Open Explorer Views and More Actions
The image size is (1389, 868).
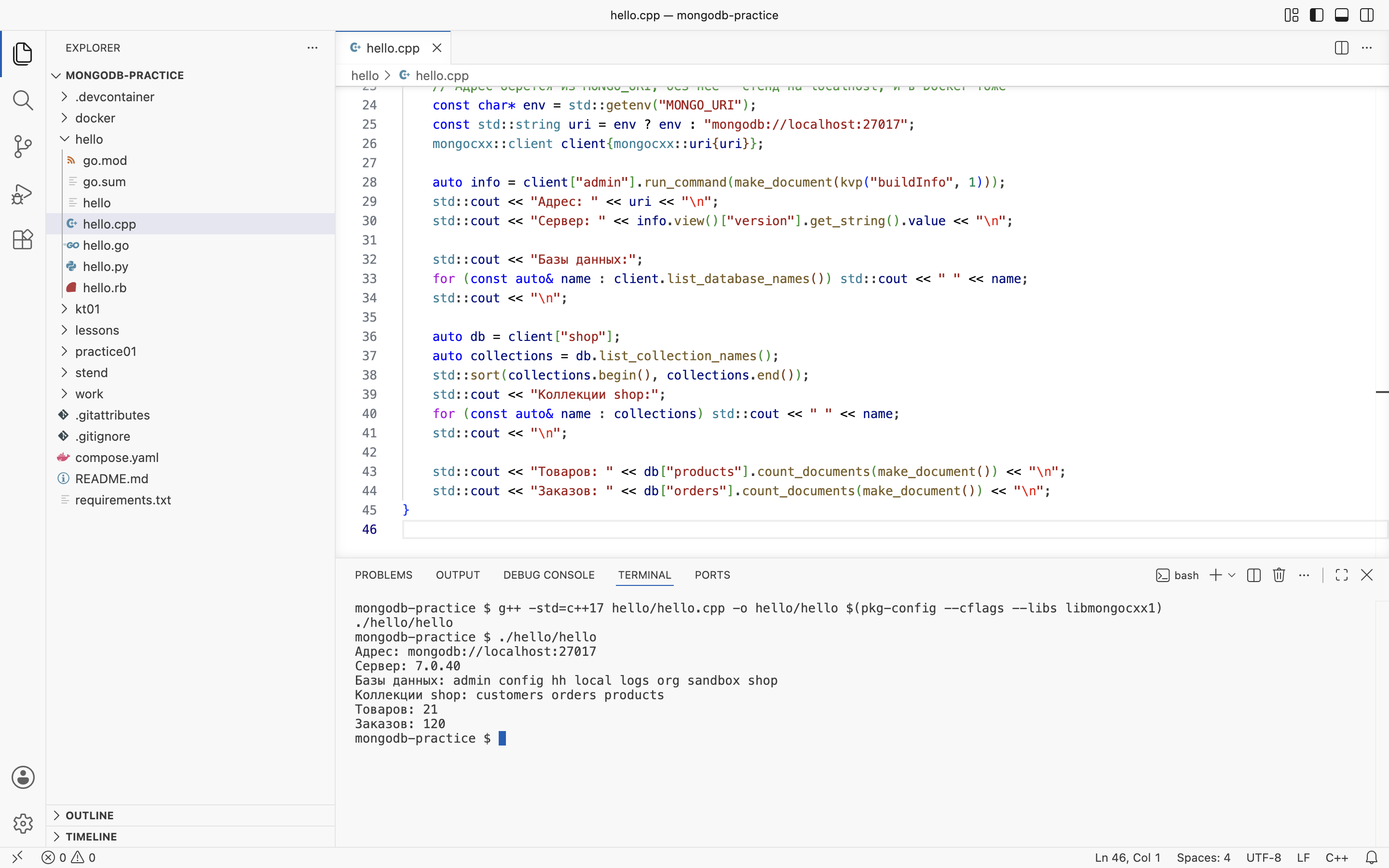pos(312,48)
